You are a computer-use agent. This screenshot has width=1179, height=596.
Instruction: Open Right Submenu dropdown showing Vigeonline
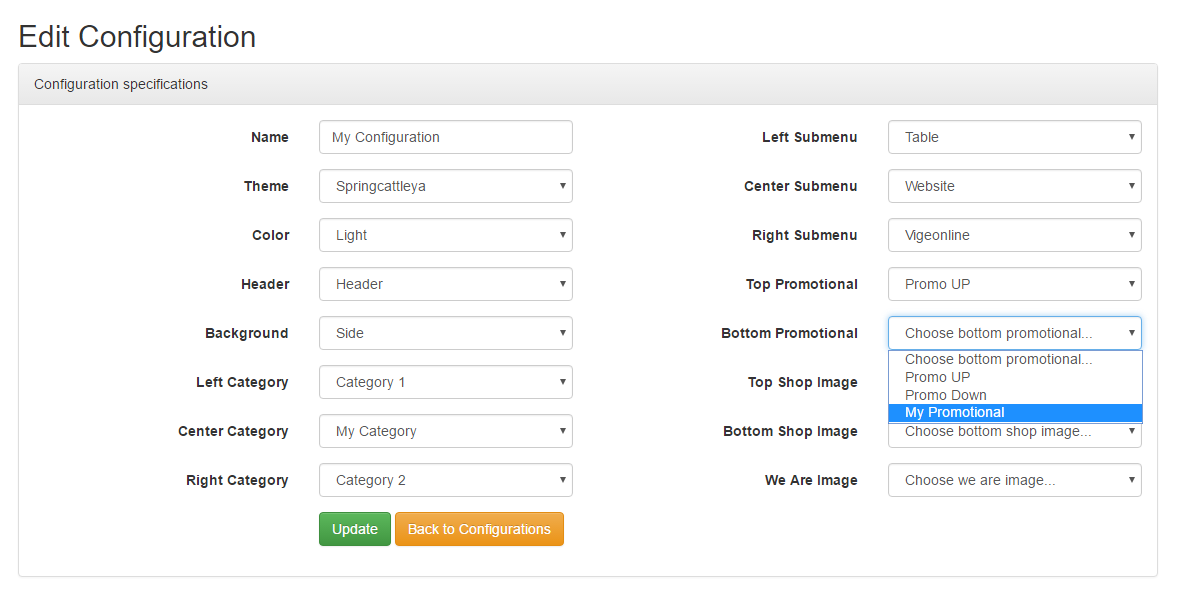click(1015, 235)
